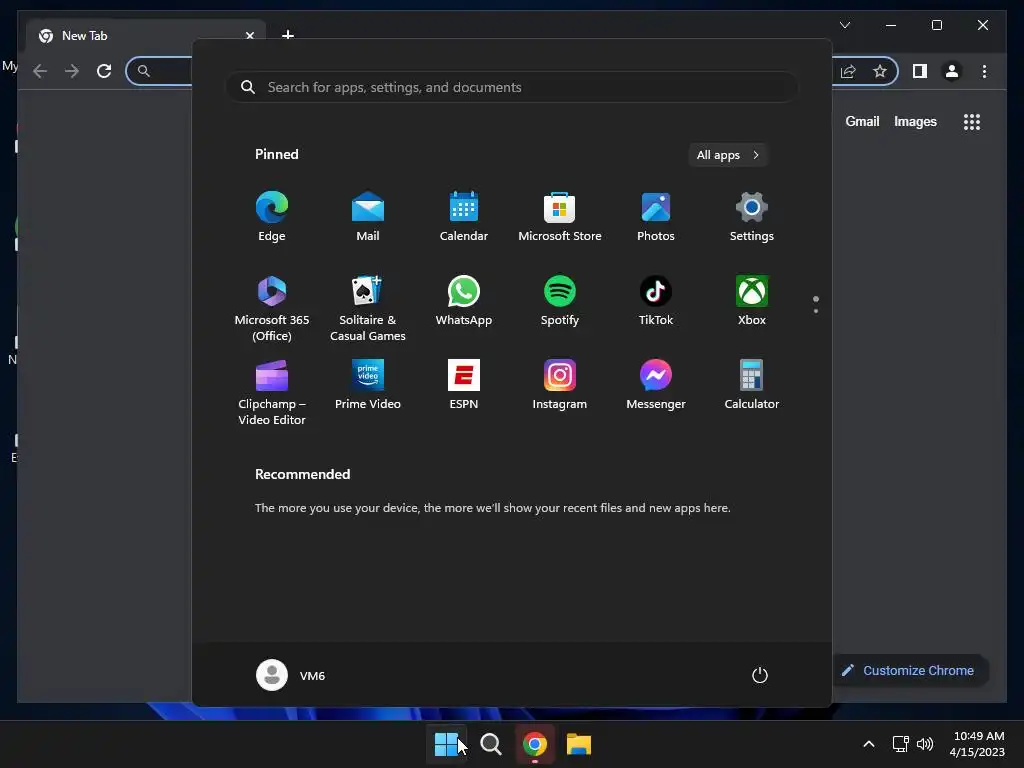1024x768 pixels.
Task: Open File Explorer from the taskbar
Action: point(579,744)
